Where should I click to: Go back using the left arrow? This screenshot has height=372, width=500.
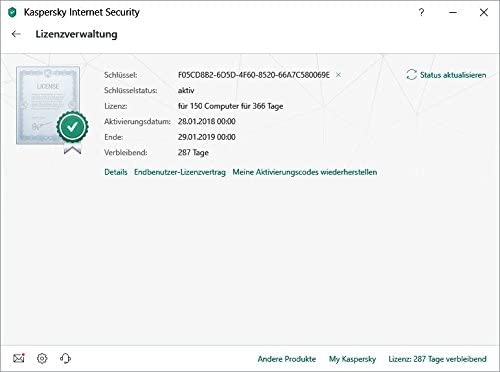coord(16,34)
